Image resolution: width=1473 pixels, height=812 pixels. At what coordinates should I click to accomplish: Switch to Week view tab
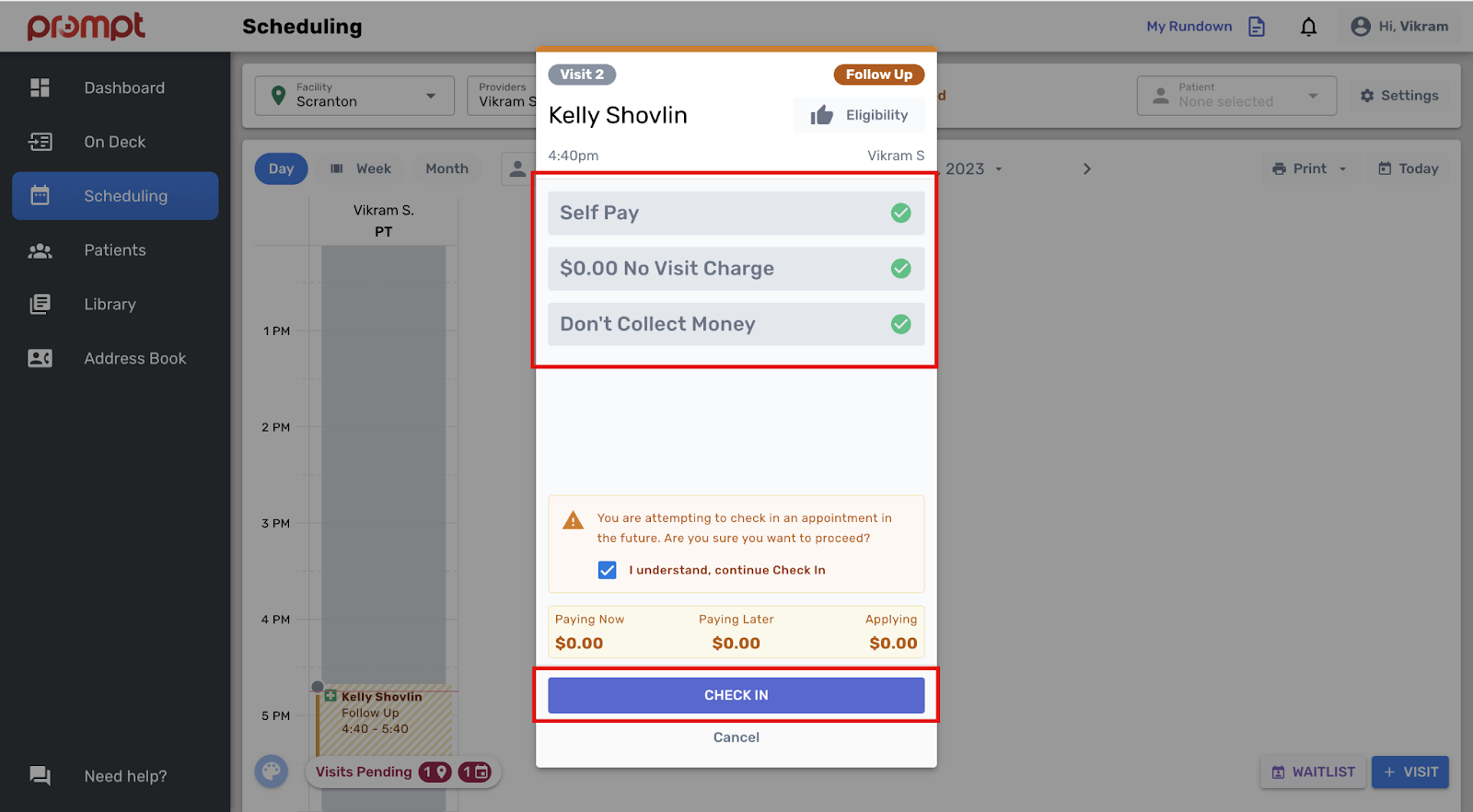pyautogui.click(x=361, y=168)
